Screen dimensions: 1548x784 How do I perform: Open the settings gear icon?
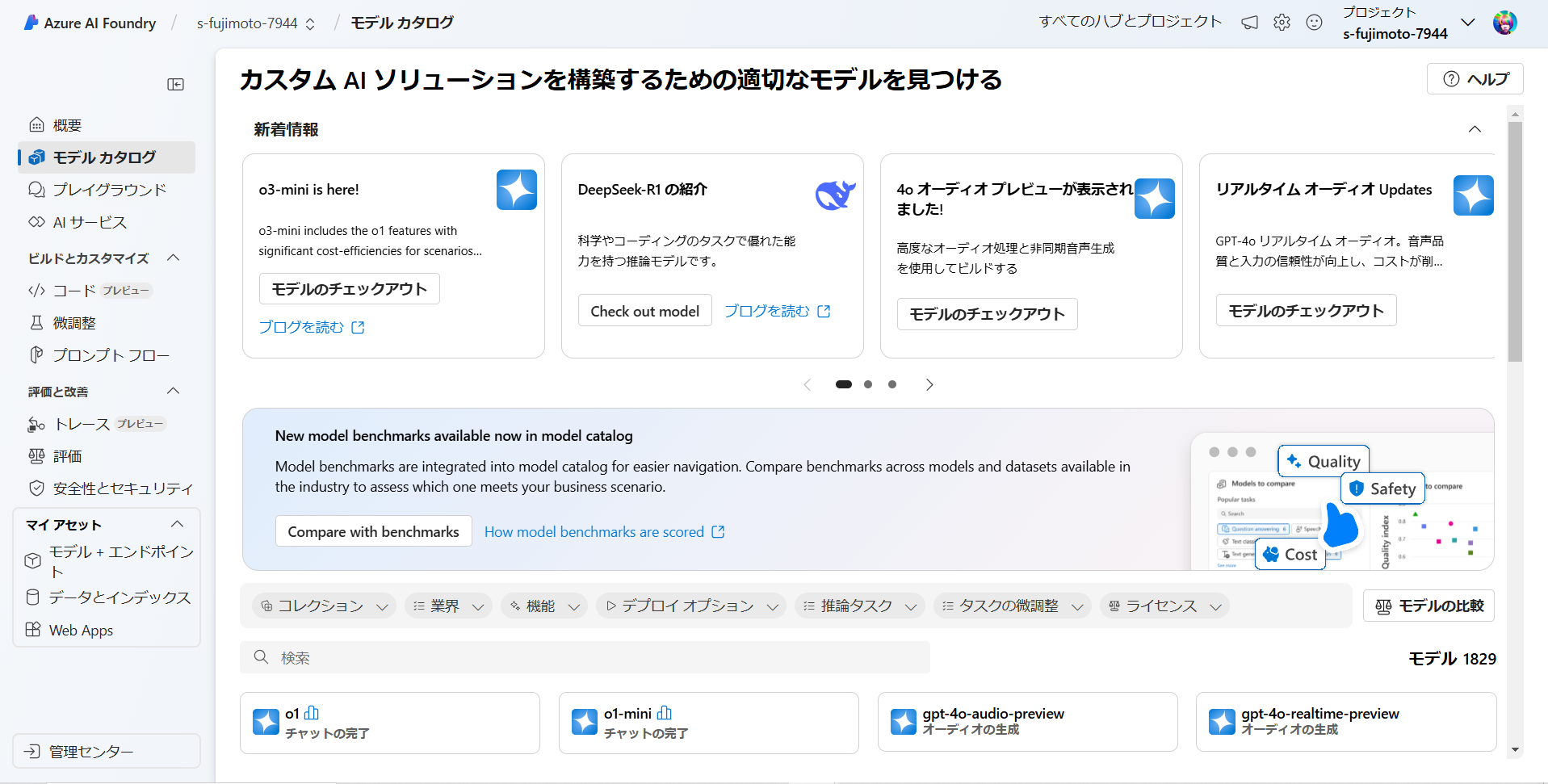(1282, 23)
